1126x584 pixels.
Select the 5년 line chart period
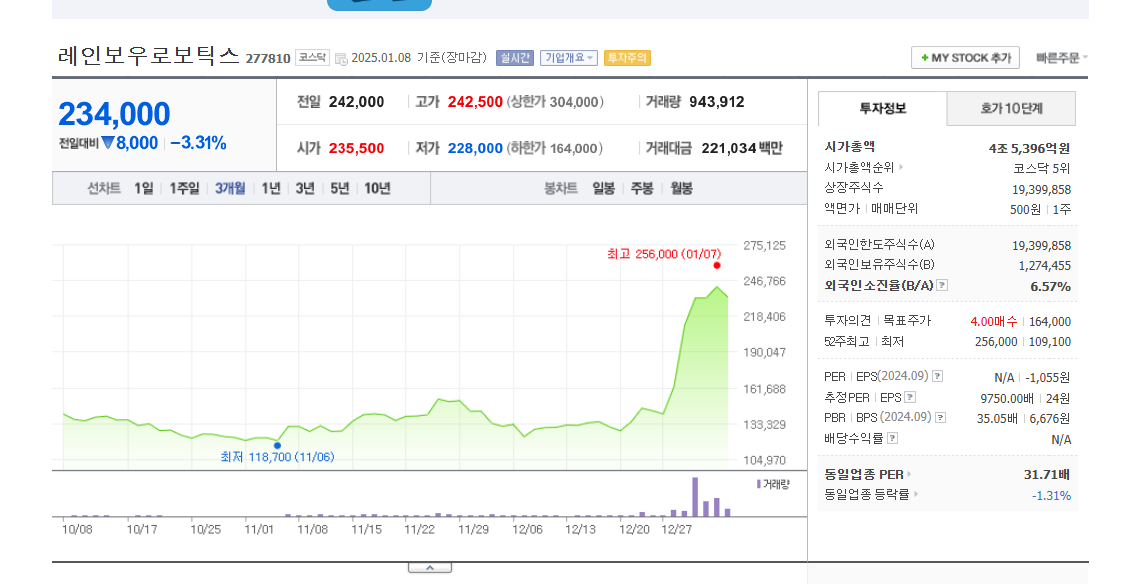[x=340, y=188]
